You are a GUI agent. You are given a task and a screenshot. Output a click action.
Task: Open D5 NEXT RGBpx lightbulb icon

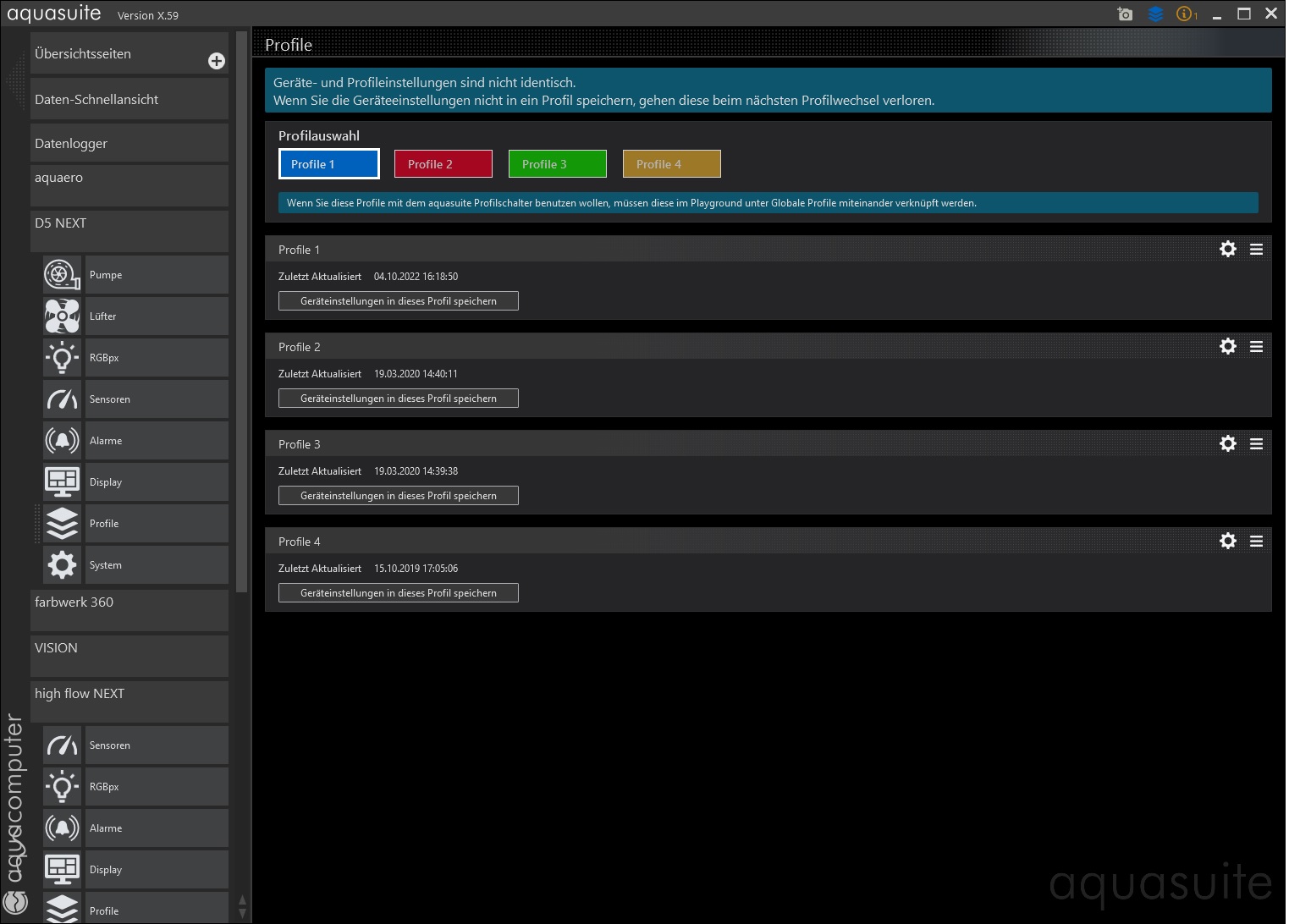(x=62, y=358)
